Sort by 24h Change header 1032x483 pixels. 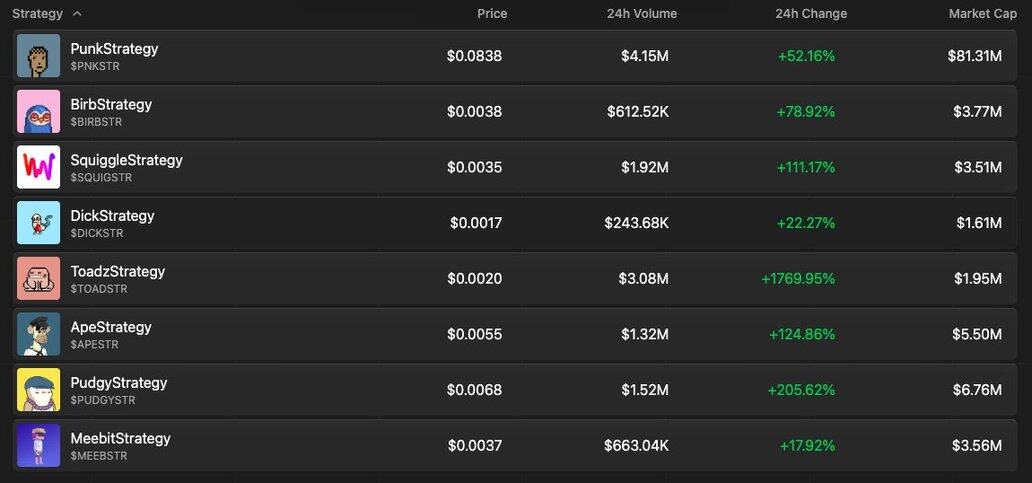(x=811, y=13)
